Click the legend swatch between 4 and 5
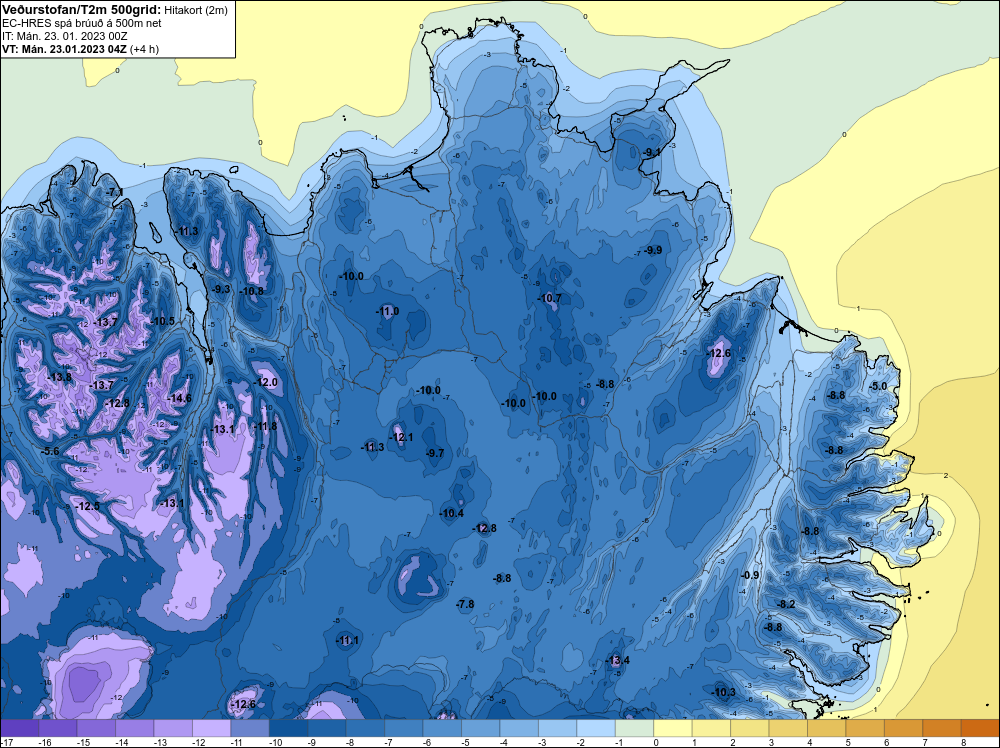The image size is (1000, 748). [827, 728]
